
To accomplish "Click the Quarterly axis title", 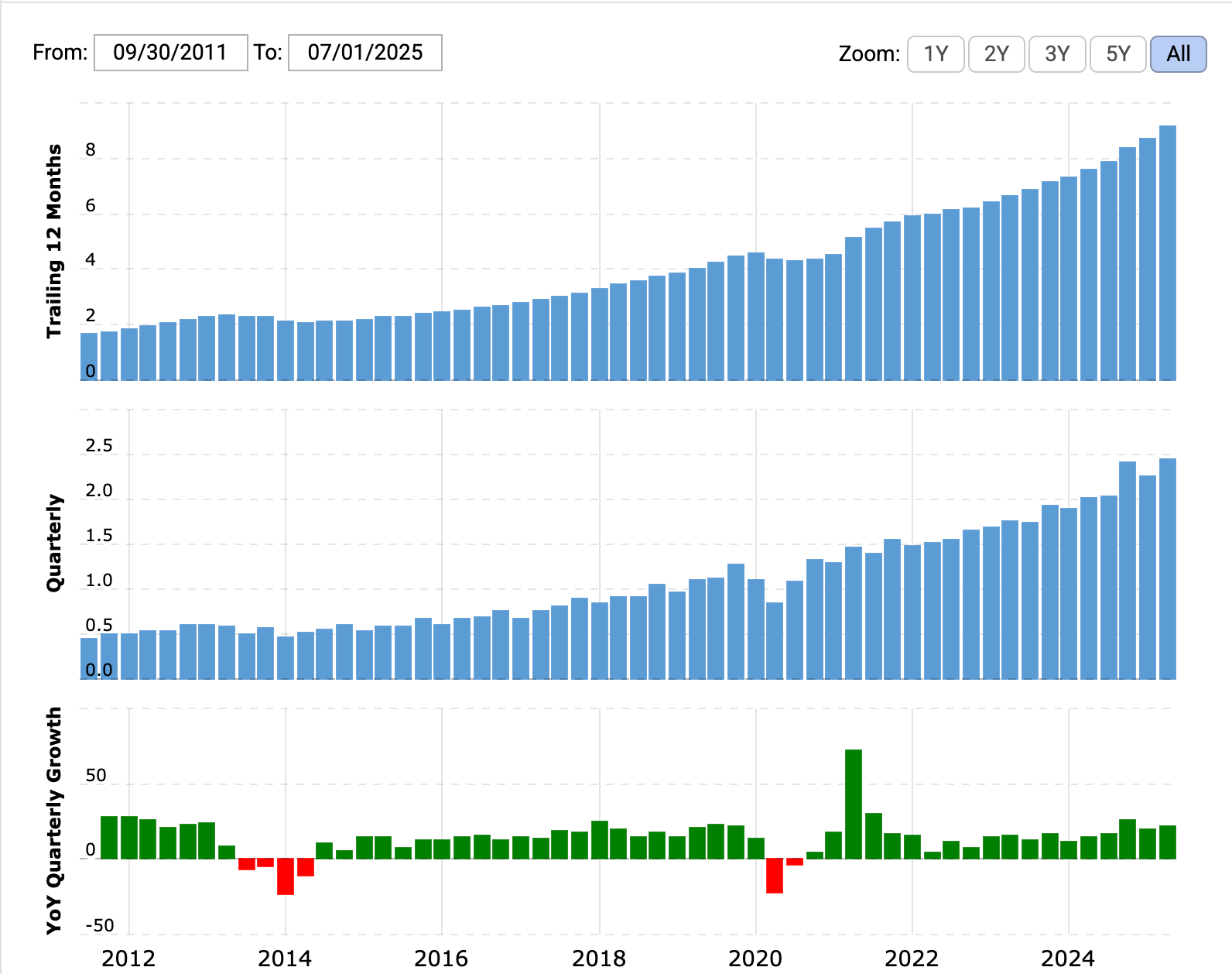I will pyautogui.click(x=53, y=544).
